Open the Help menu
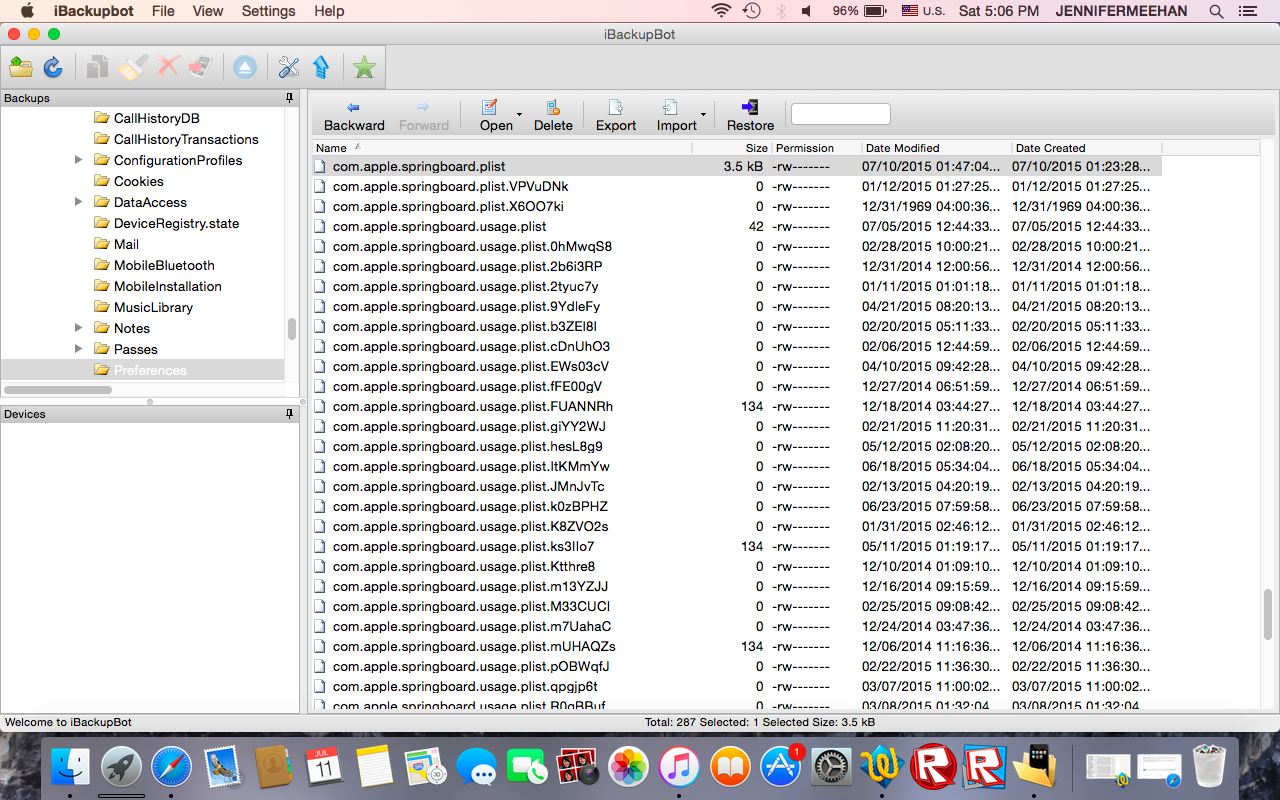The width and height of the screenshot is (1280, 800). 329,11
